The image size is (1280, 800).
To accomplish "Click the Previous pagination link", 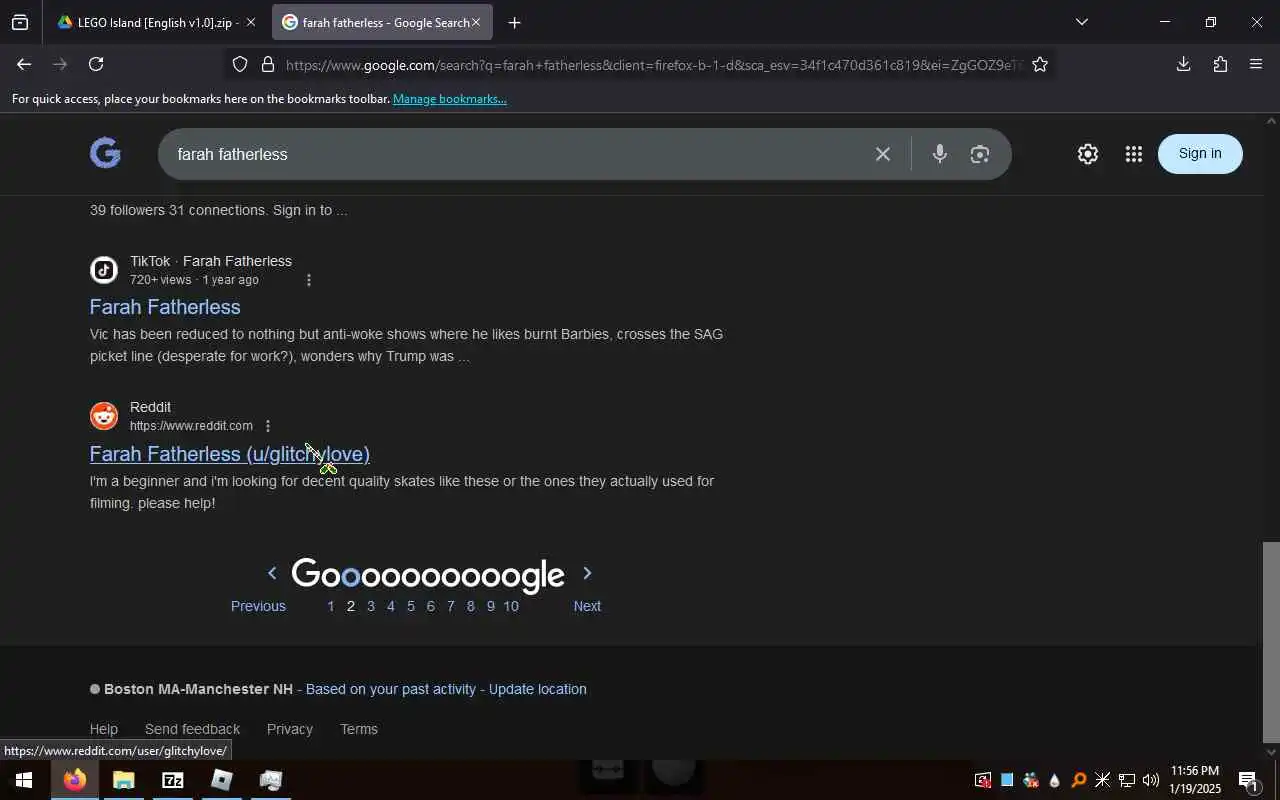I will point(258,606).
